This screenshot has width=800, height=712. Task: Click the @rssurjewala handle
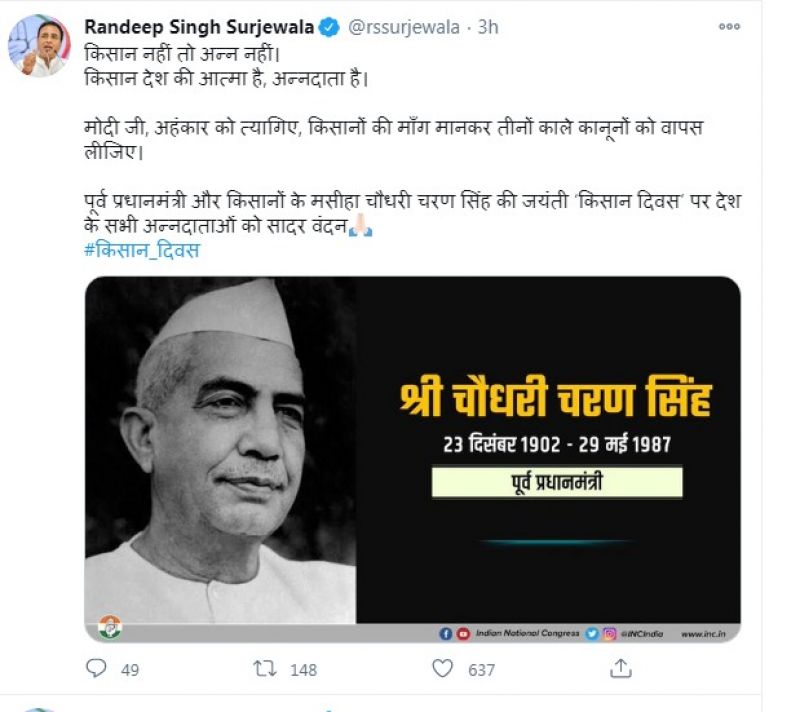coord(404,27)
